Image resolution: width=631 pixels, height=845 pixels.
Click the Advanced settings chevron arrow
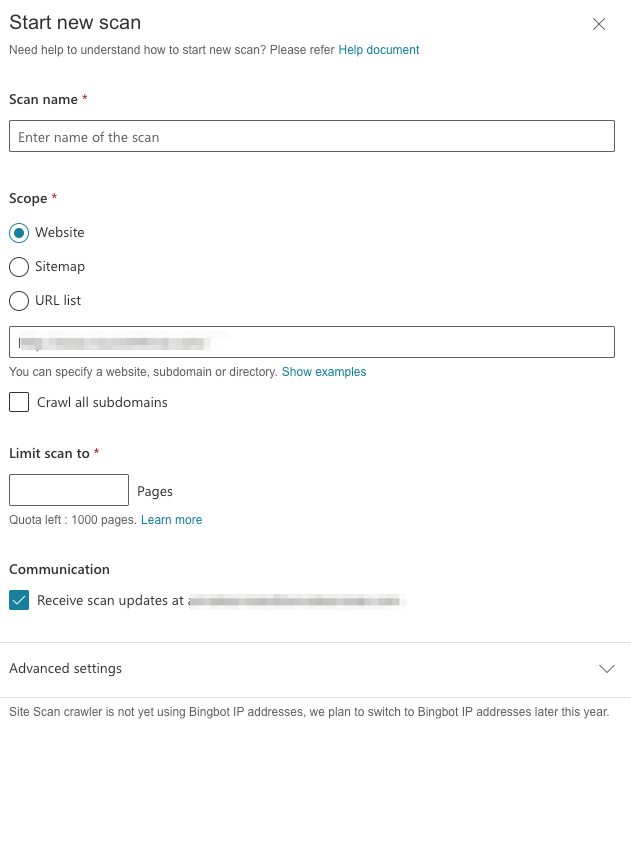607,668
